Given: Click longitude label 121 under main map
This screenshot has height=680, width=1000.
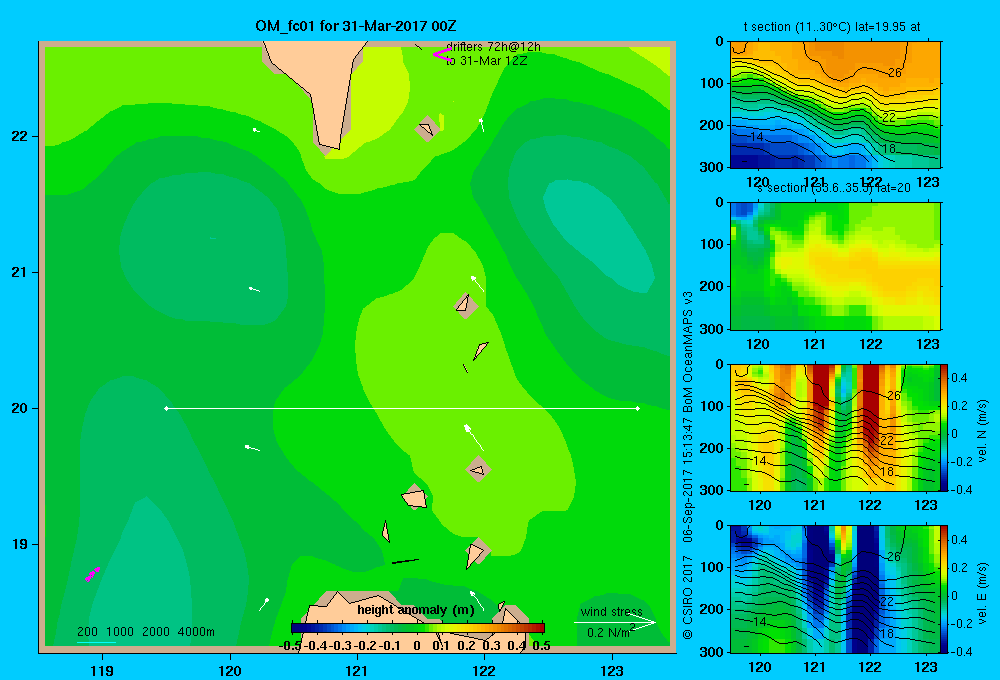Looking at the screenshot, I should 357,670.
